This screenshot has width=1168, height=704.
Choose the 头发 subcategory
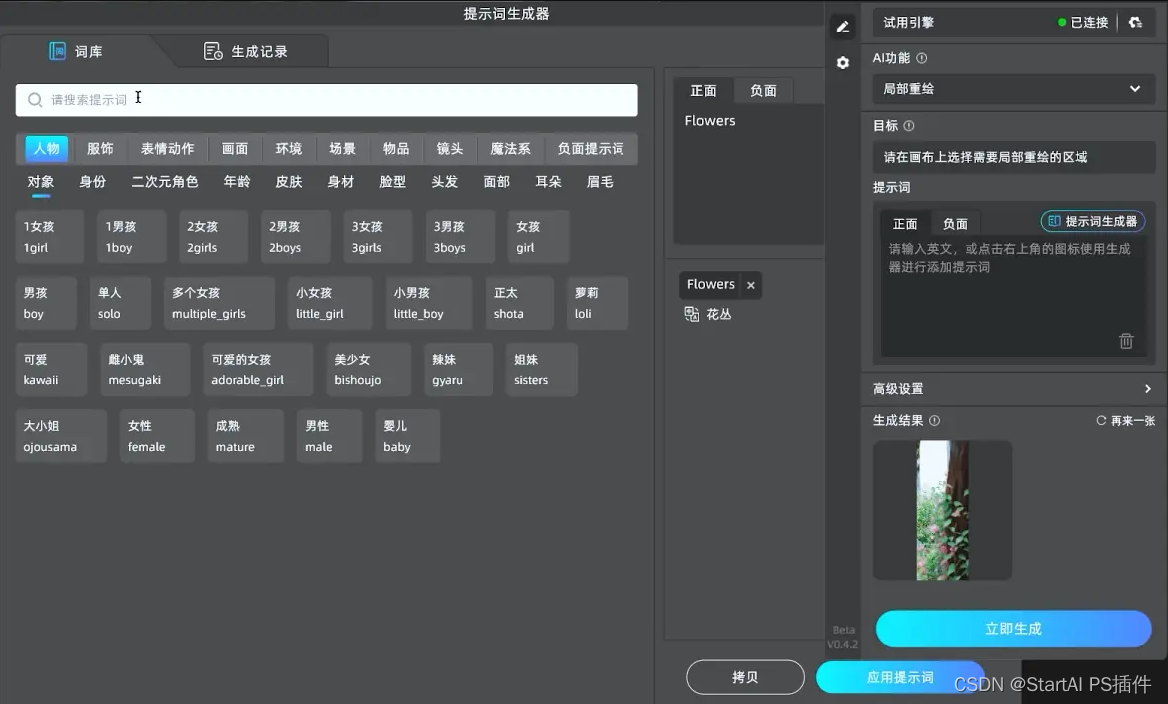tap(445, 182)
